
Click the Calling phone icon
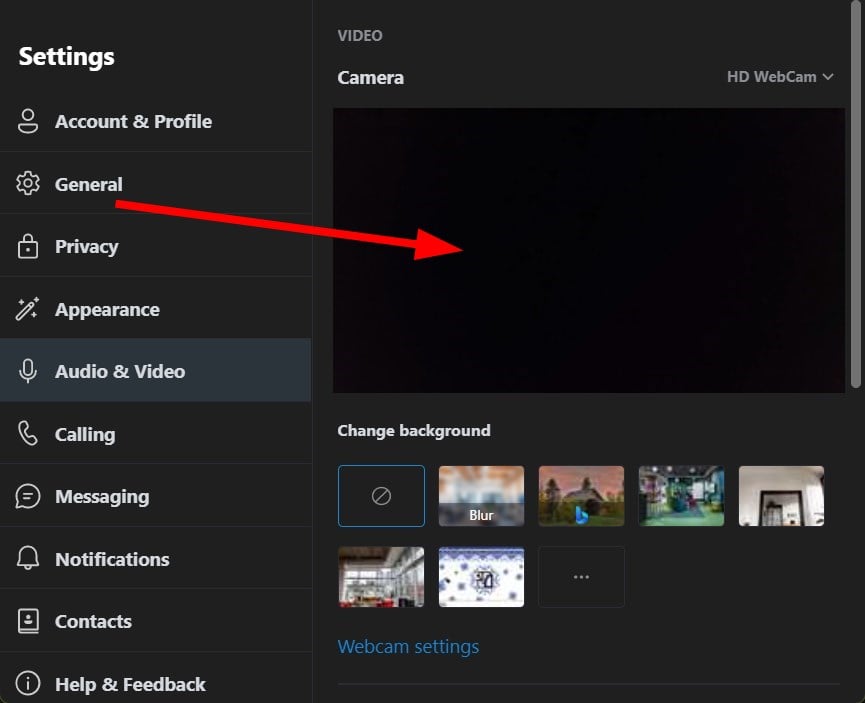pyautogui.click(x=28, y=434)
